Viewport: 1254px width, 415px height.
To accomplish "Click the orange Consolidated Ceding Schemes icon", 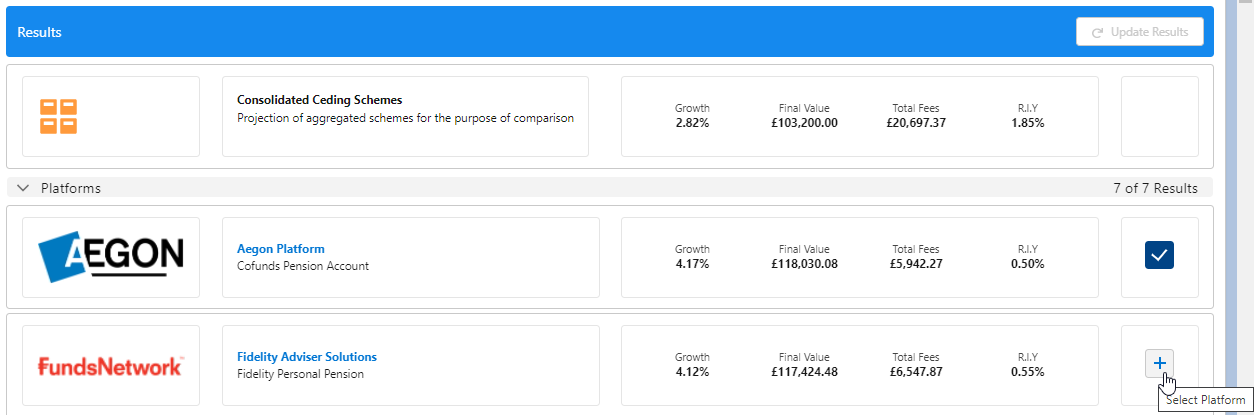I will point(59,116).
